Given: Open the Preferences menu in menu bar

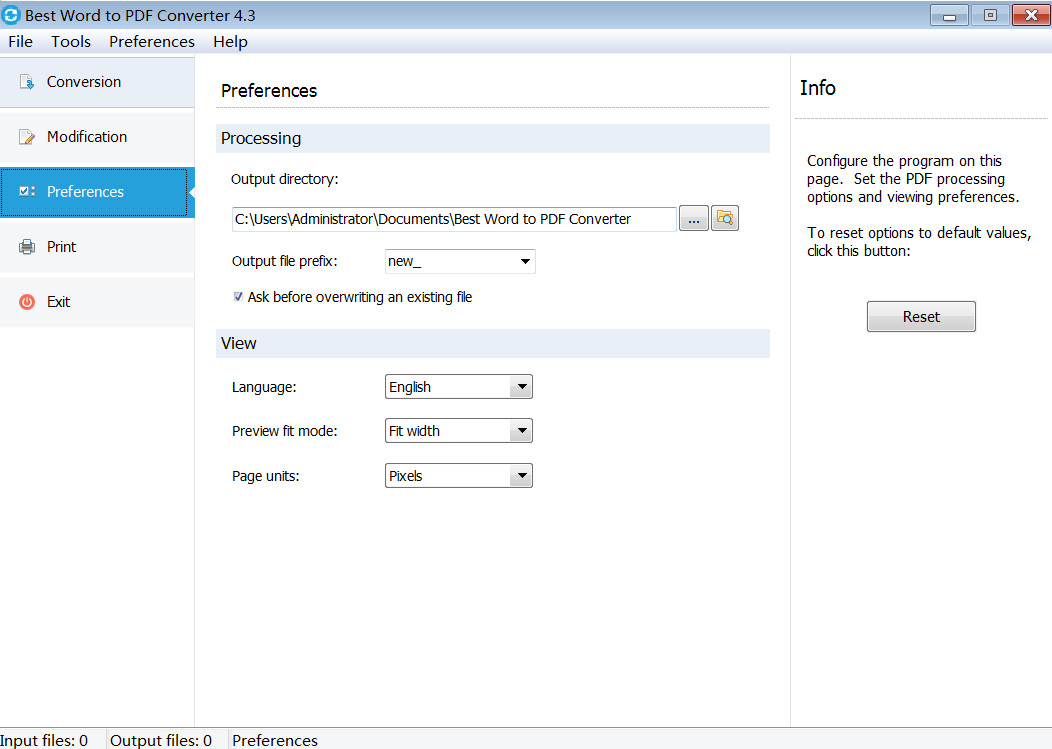Looking at the screenshot, I should pyautogui.click(x=152, y=42).
